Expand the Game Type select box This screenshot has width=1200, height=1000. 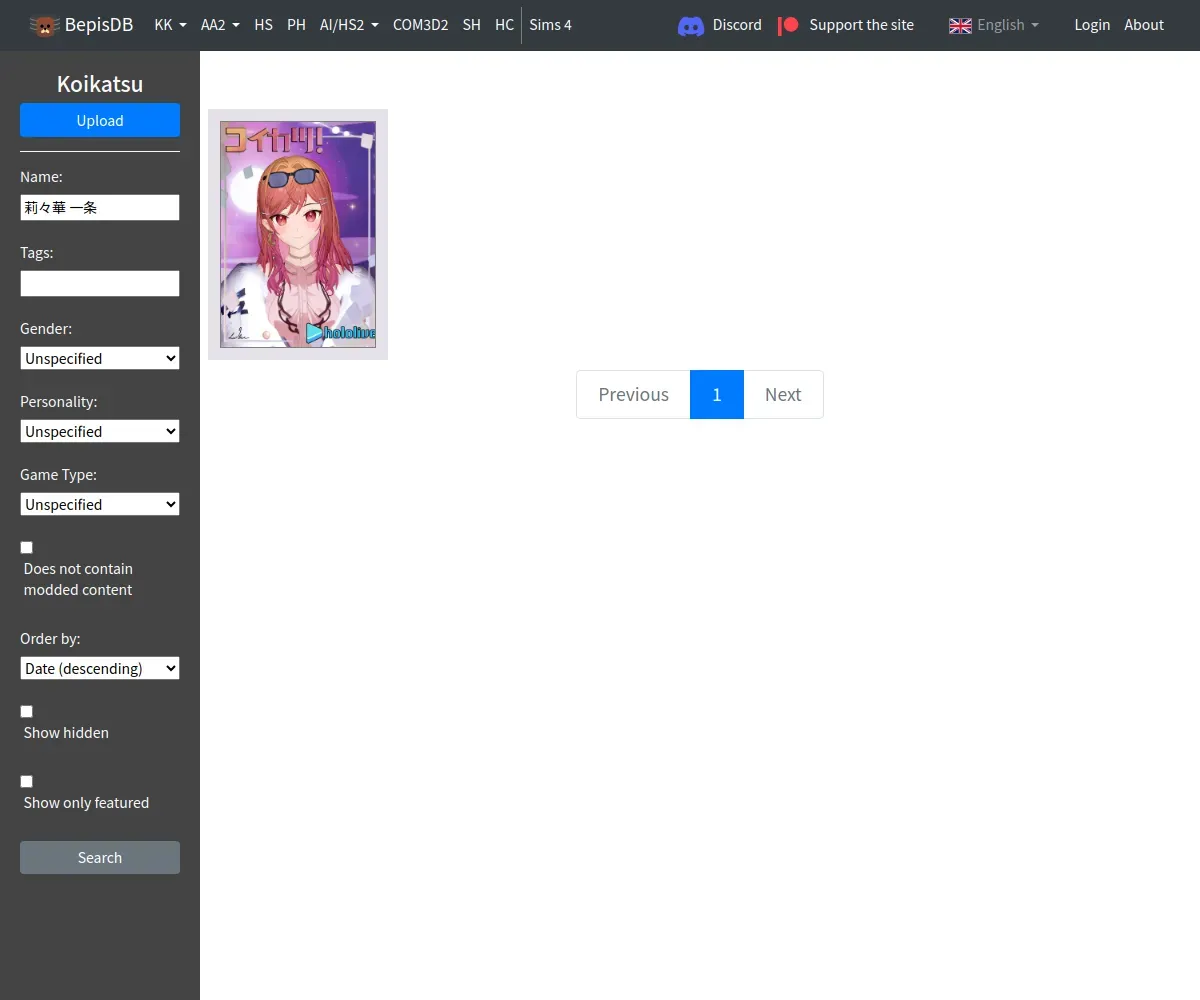[100, 504]
